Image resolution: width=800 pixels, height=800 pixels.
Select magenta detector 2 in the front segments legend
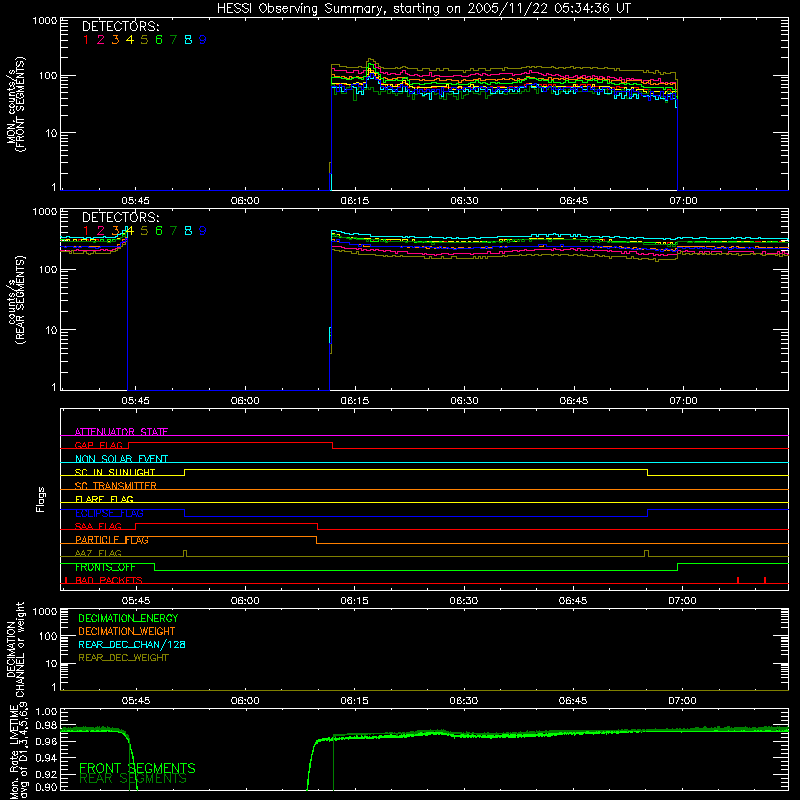pyautogui.click(x=101, y=40)
